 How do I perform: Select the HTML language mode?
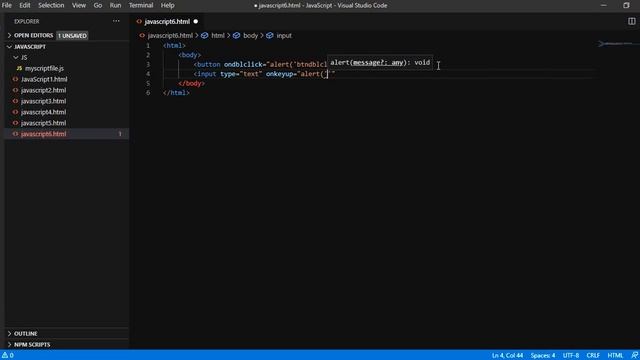pyautogui.click(x=615, y=355)
